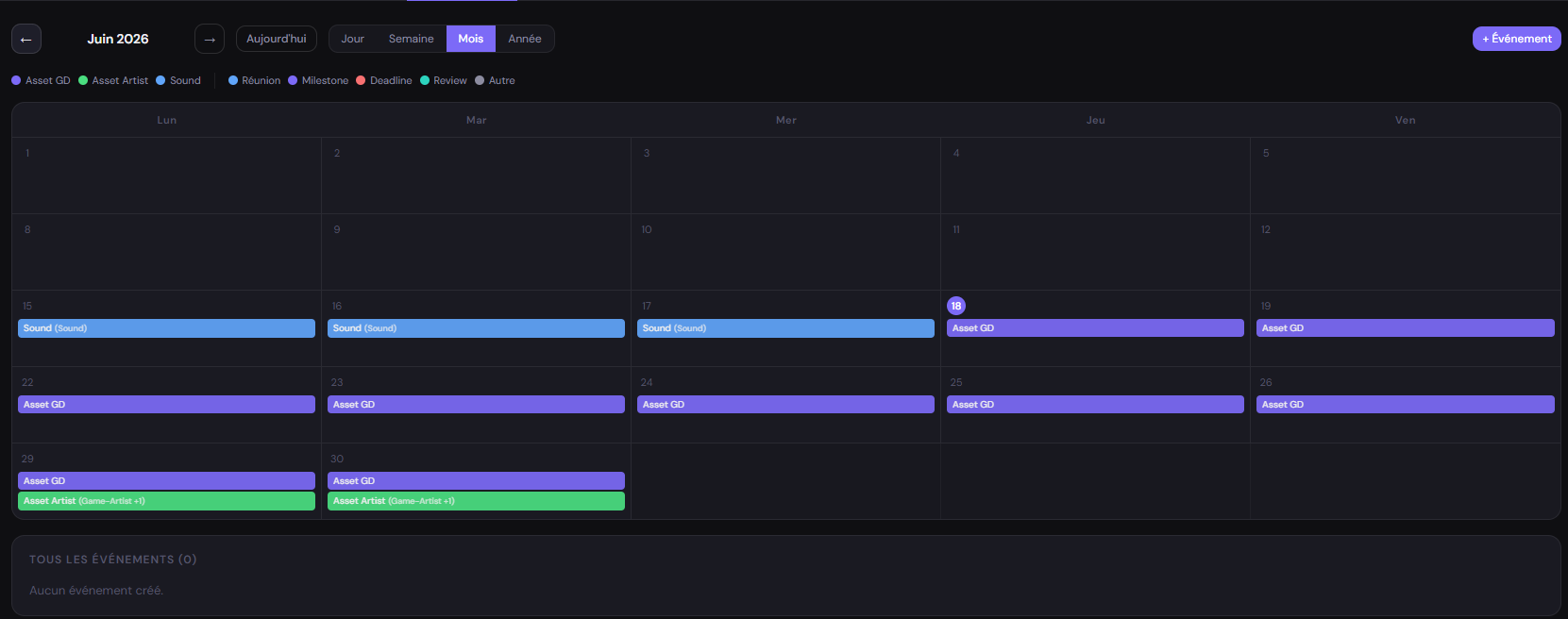The width and height of the screenshot is (1568, 619).
Task: Toggle the Autre legend filter
Action: (495, 80)
